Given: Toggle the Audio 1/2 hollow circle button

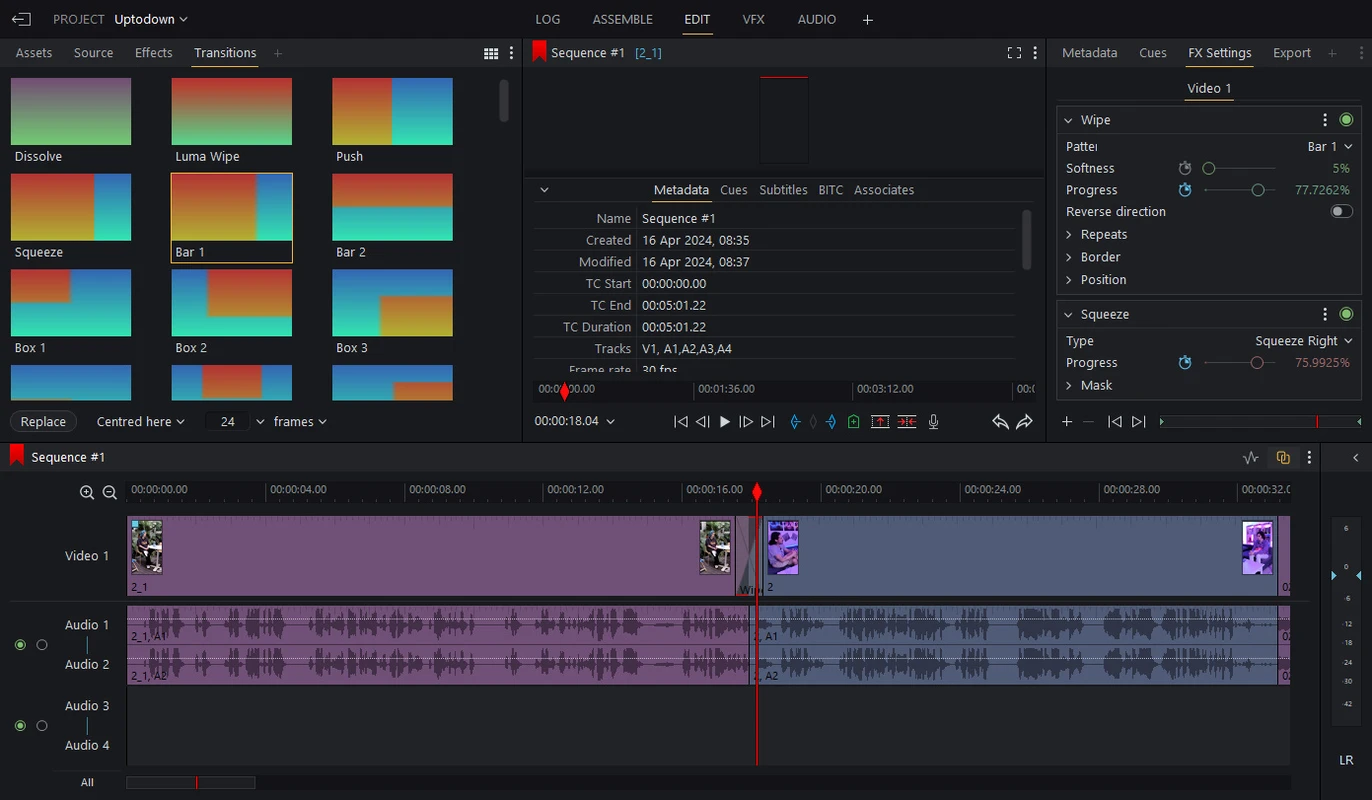Looking at the screenshot, I should coord(42,645).
